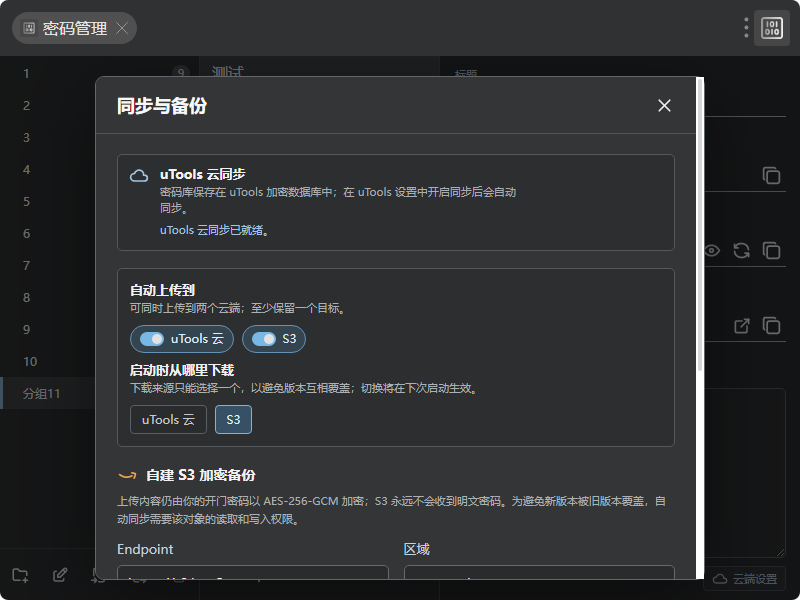Select group 6 in the sidebar
The height and width of the screenshot is (600, 800).
pos(47,234)
